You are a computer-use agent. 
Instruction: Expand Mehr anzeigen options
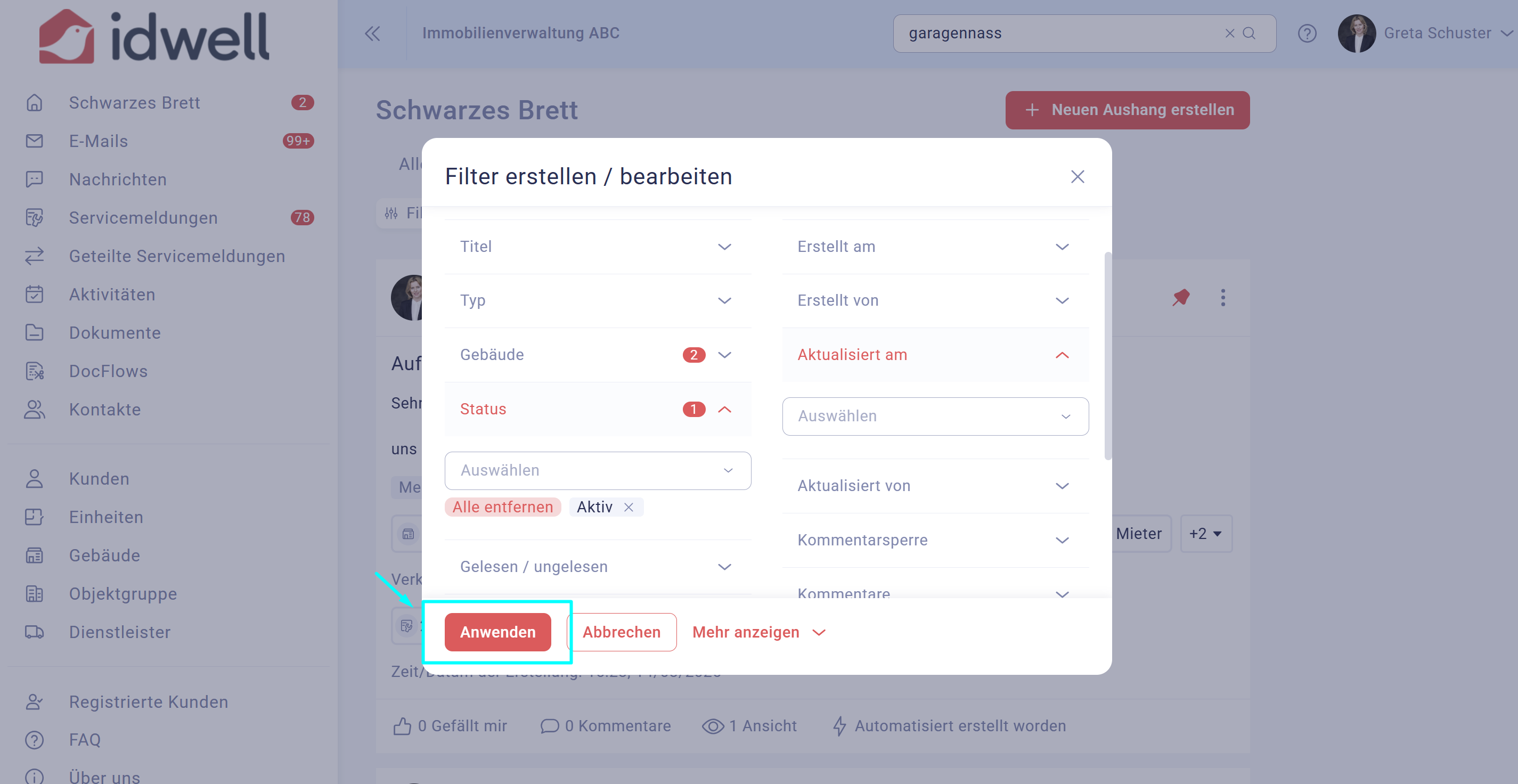click(758, 632)
